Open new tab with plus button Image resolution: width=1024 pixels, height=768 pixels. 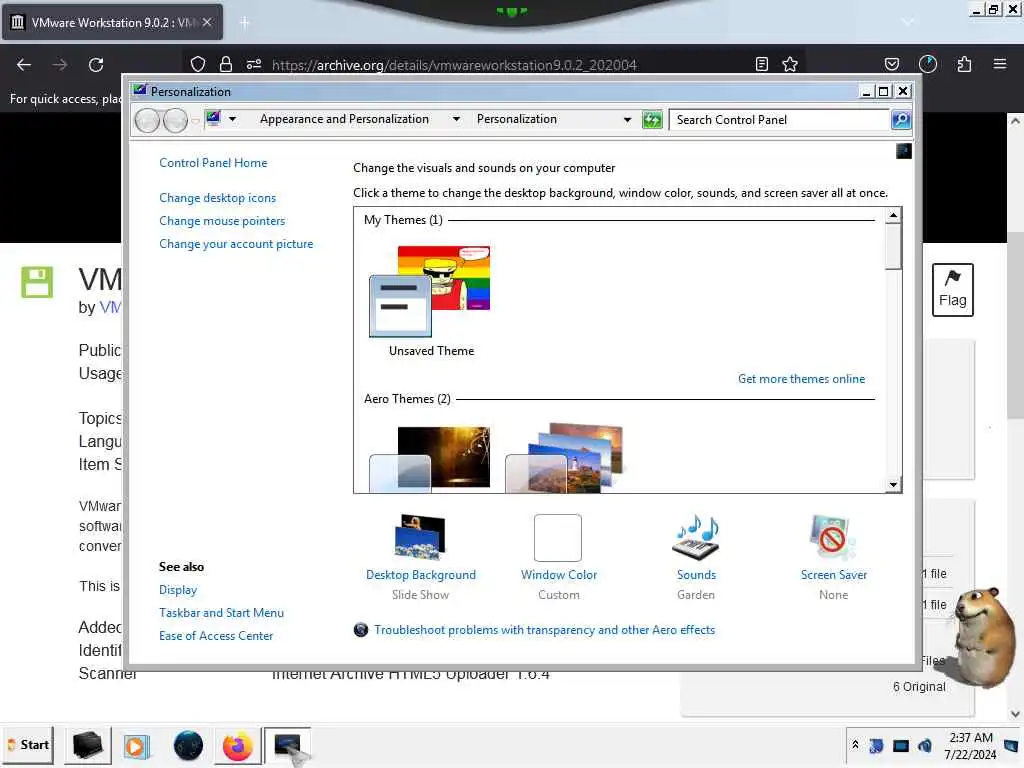click(x=244, y=23)
